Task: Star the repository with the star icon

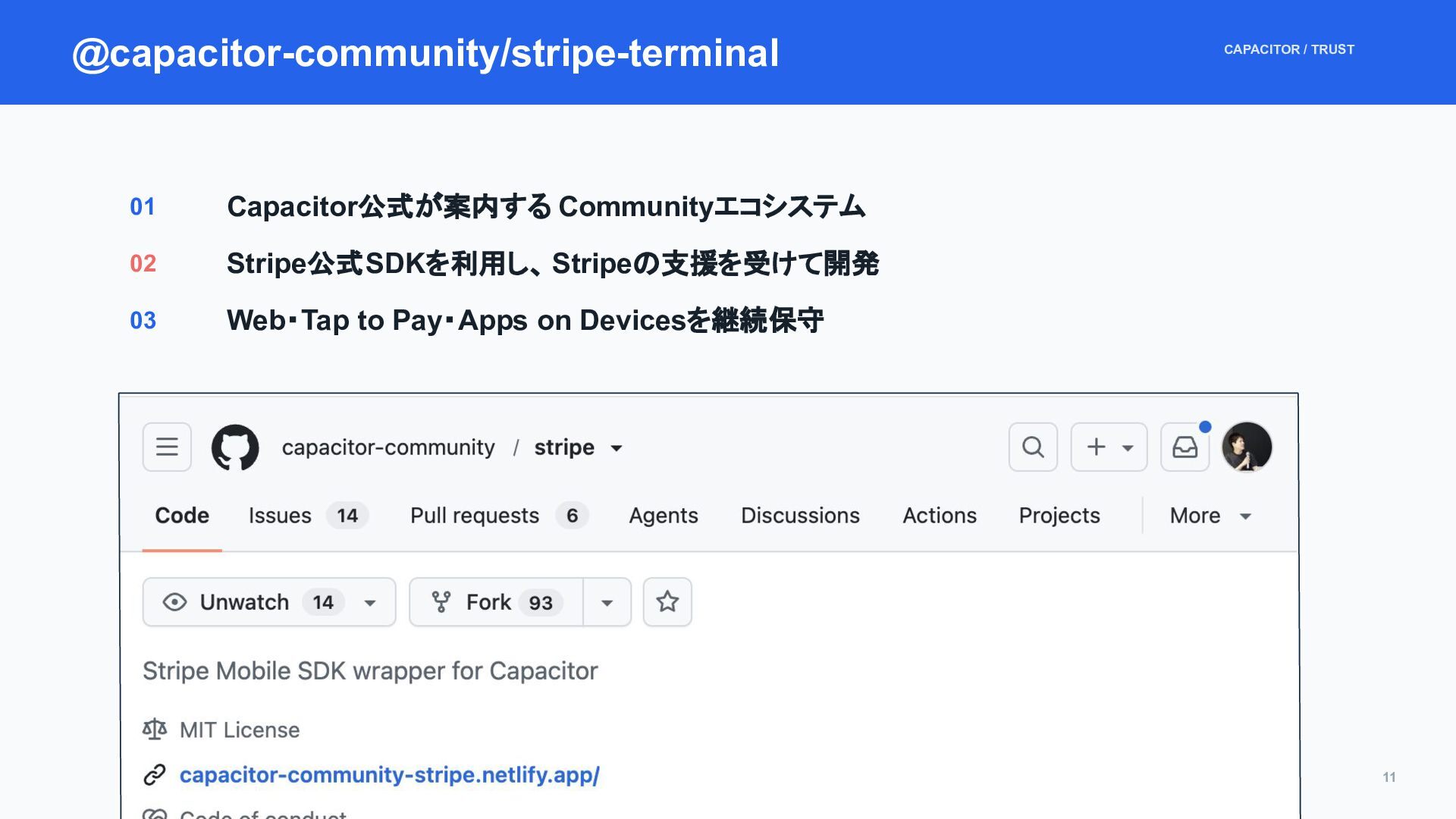Action: coord(667,602)
